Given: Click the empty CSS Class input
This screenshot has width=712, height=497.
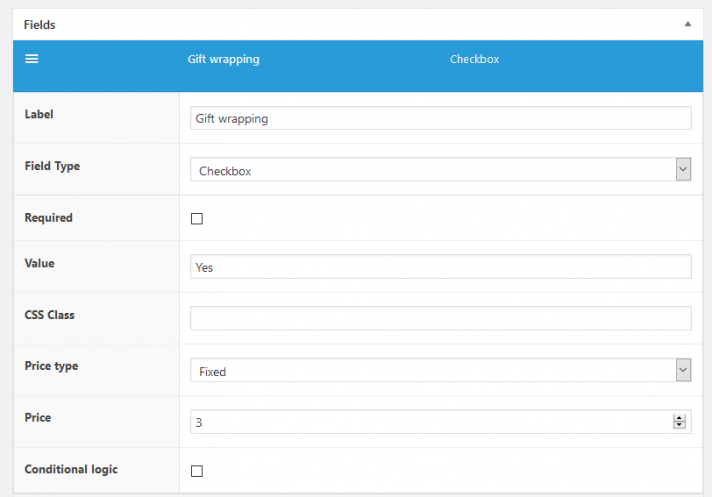Looking at the screenshot, I should 440,318.
